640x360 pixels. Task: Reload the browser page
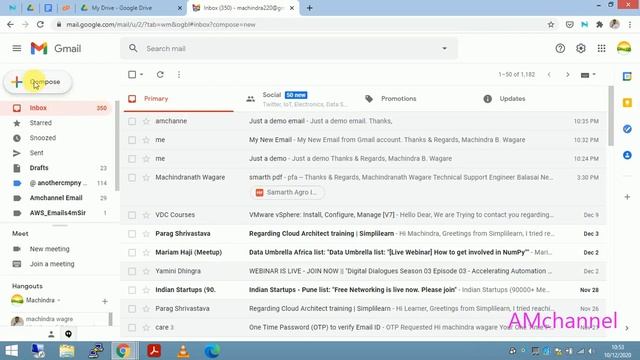pyautogui.click(x=40, y=24)
